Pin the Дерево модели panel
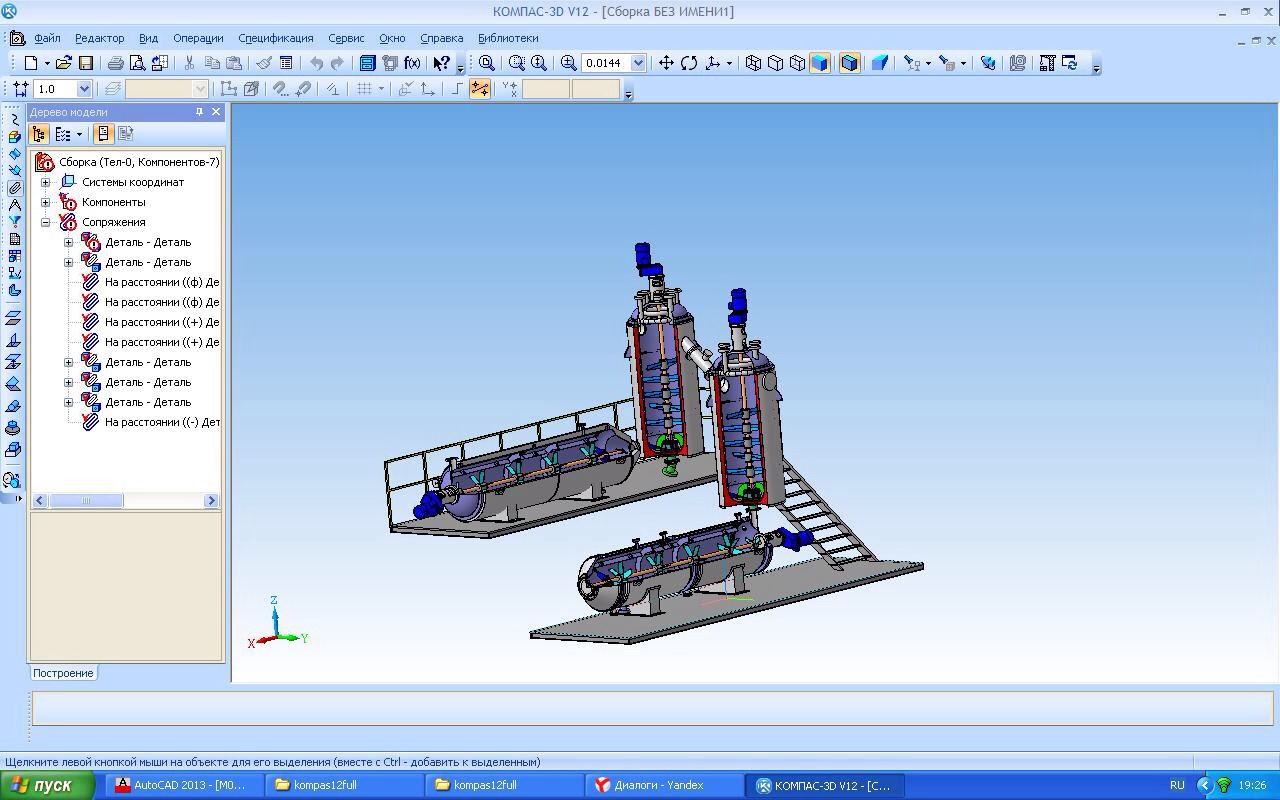Image resolution: width=1280 pixels, height=800 pixels. point(199,112)
